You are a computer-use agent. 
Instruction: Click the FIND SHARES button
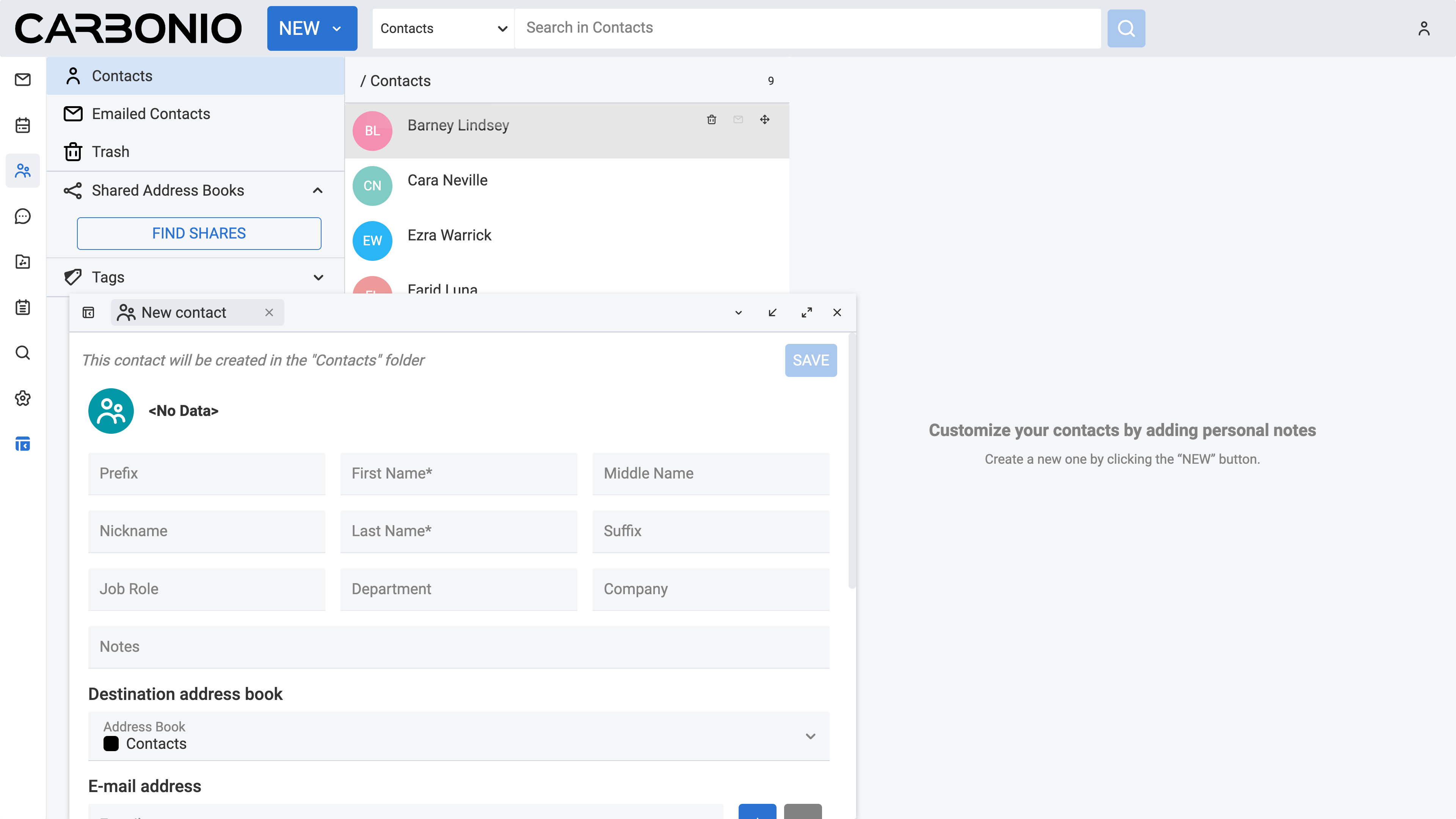pos(199,234)
